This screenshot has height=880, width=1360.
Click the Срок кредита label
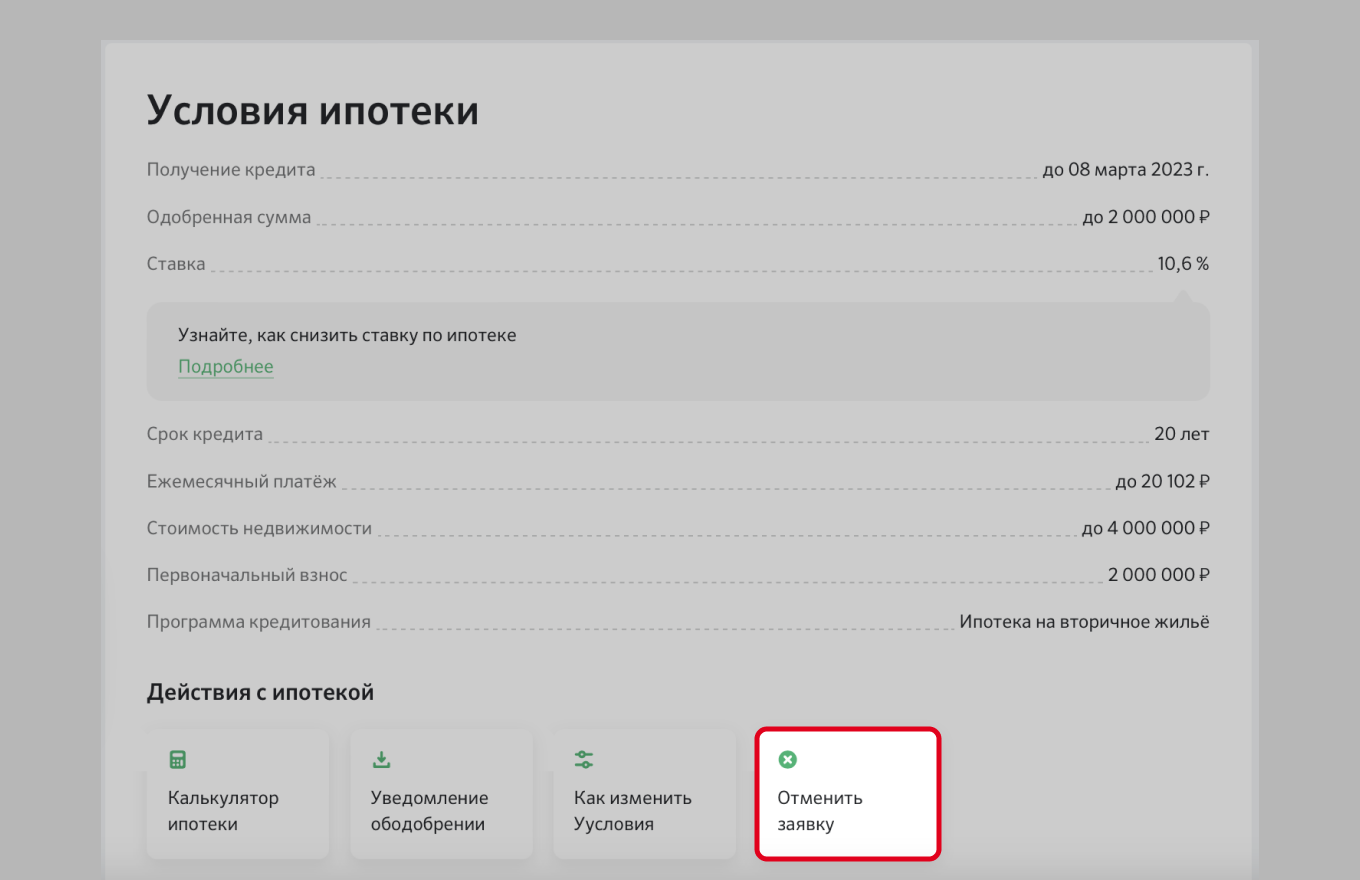(205, 434)
